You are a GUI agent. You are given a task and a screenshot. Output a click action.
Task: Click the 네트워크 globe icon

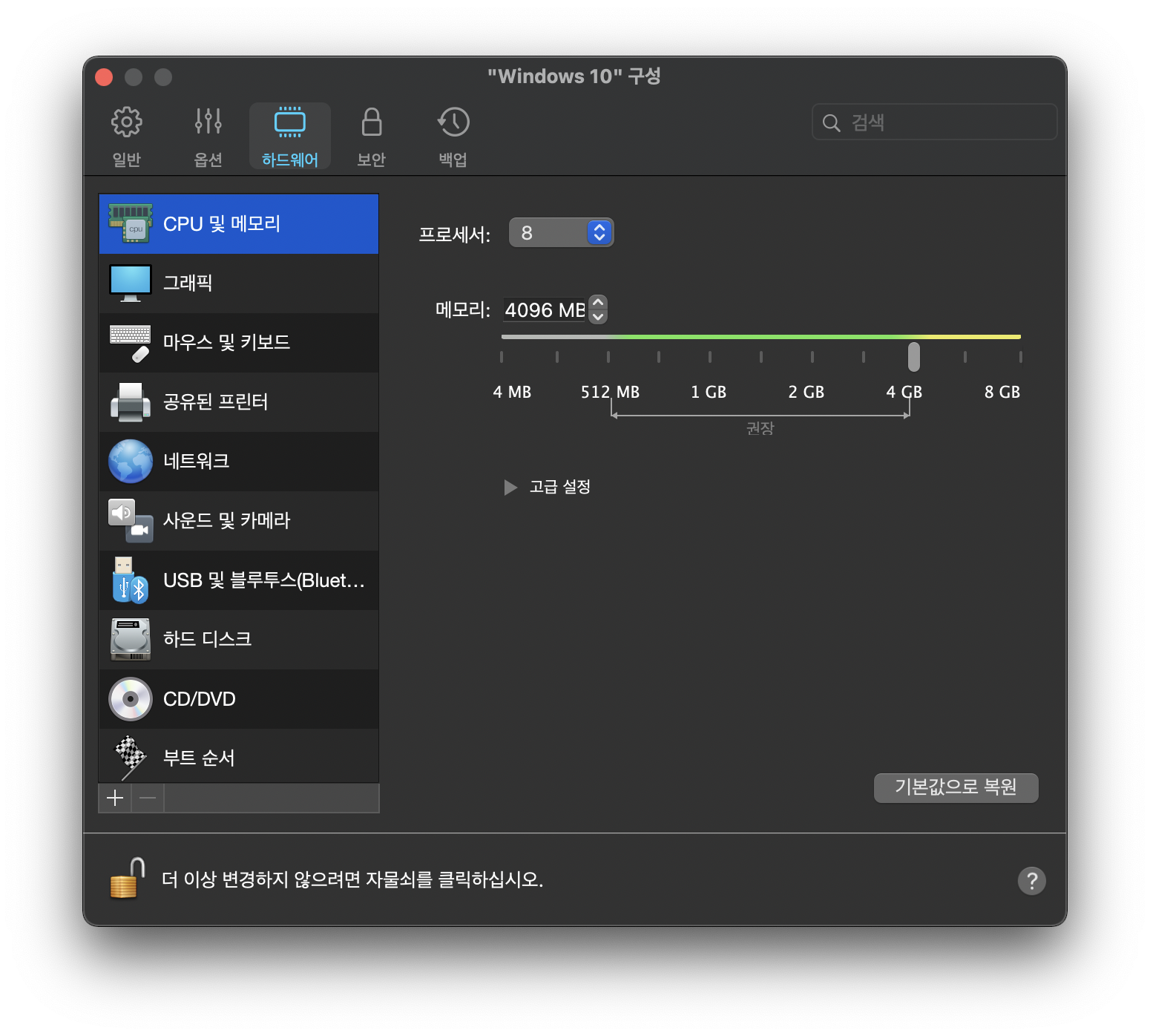131,462
